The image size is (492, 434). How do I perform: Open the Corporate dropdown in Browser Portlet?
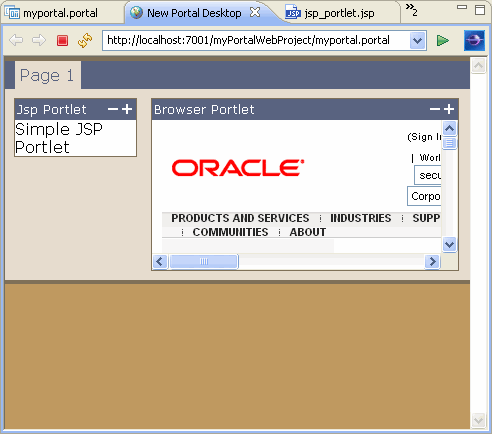click(424, 196)
